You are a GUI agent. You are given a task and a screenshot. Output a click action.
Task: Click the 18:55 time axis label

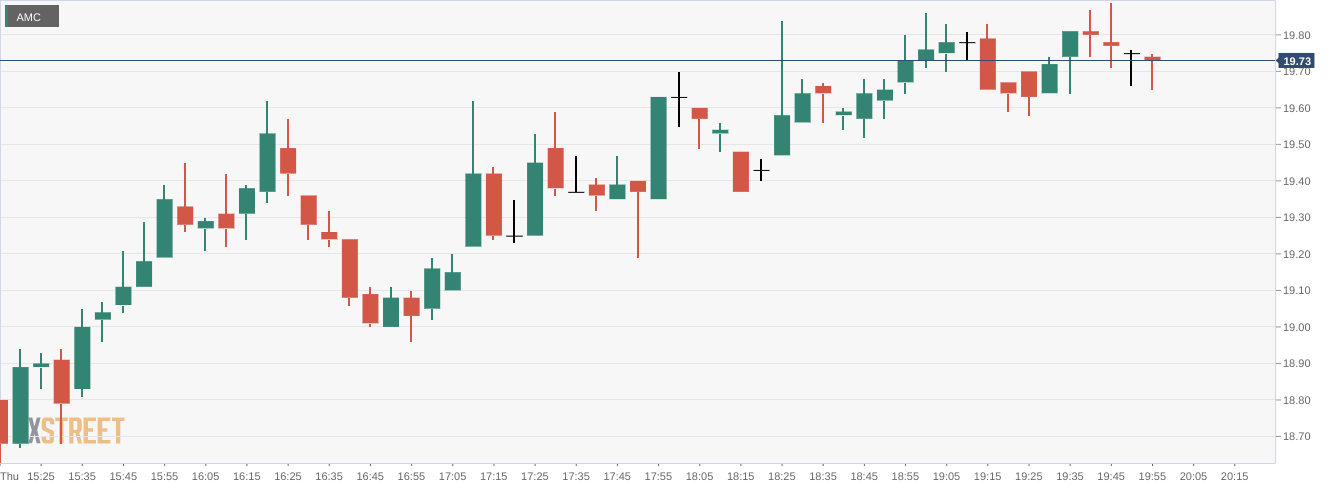coord(905,476)
